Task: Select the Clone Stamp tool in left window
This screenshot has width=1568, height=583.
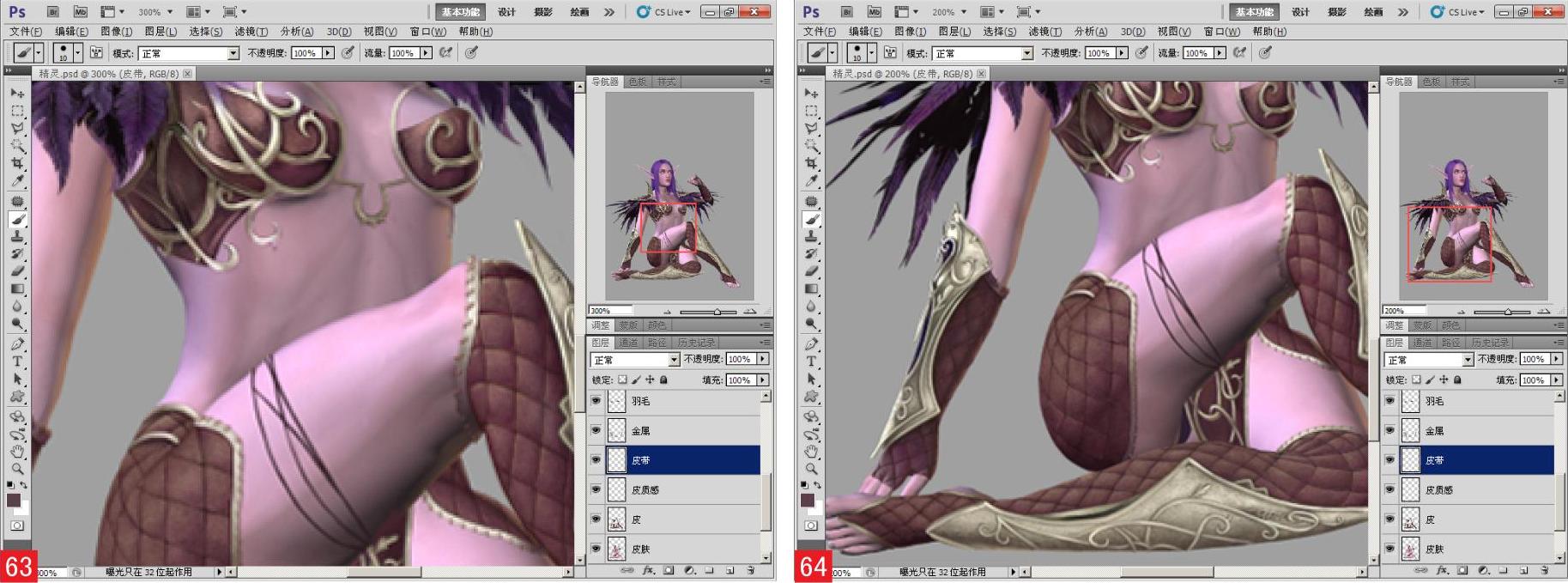Action: point(17,236)
